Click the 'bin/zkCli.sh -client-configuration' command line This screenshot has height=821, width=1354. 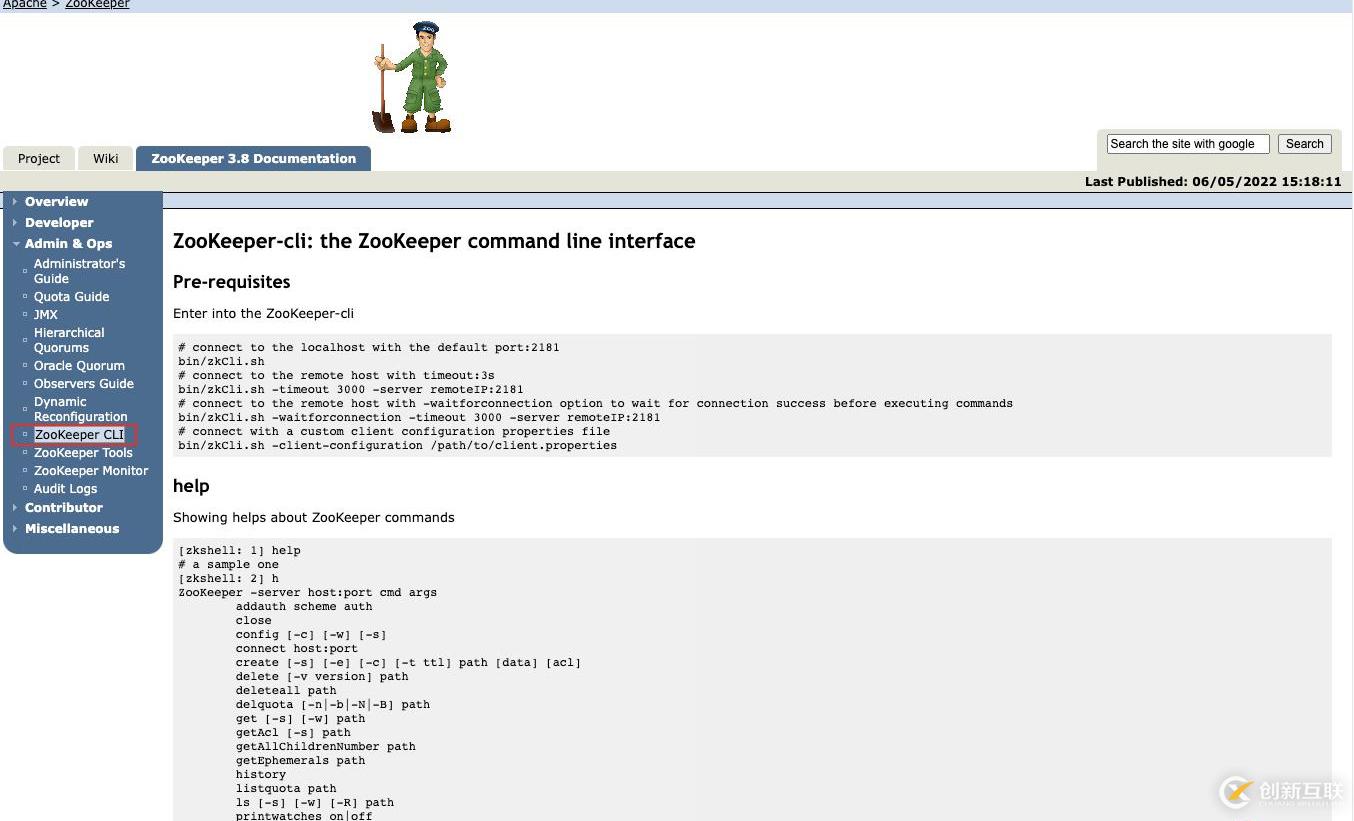coord(398,445)
